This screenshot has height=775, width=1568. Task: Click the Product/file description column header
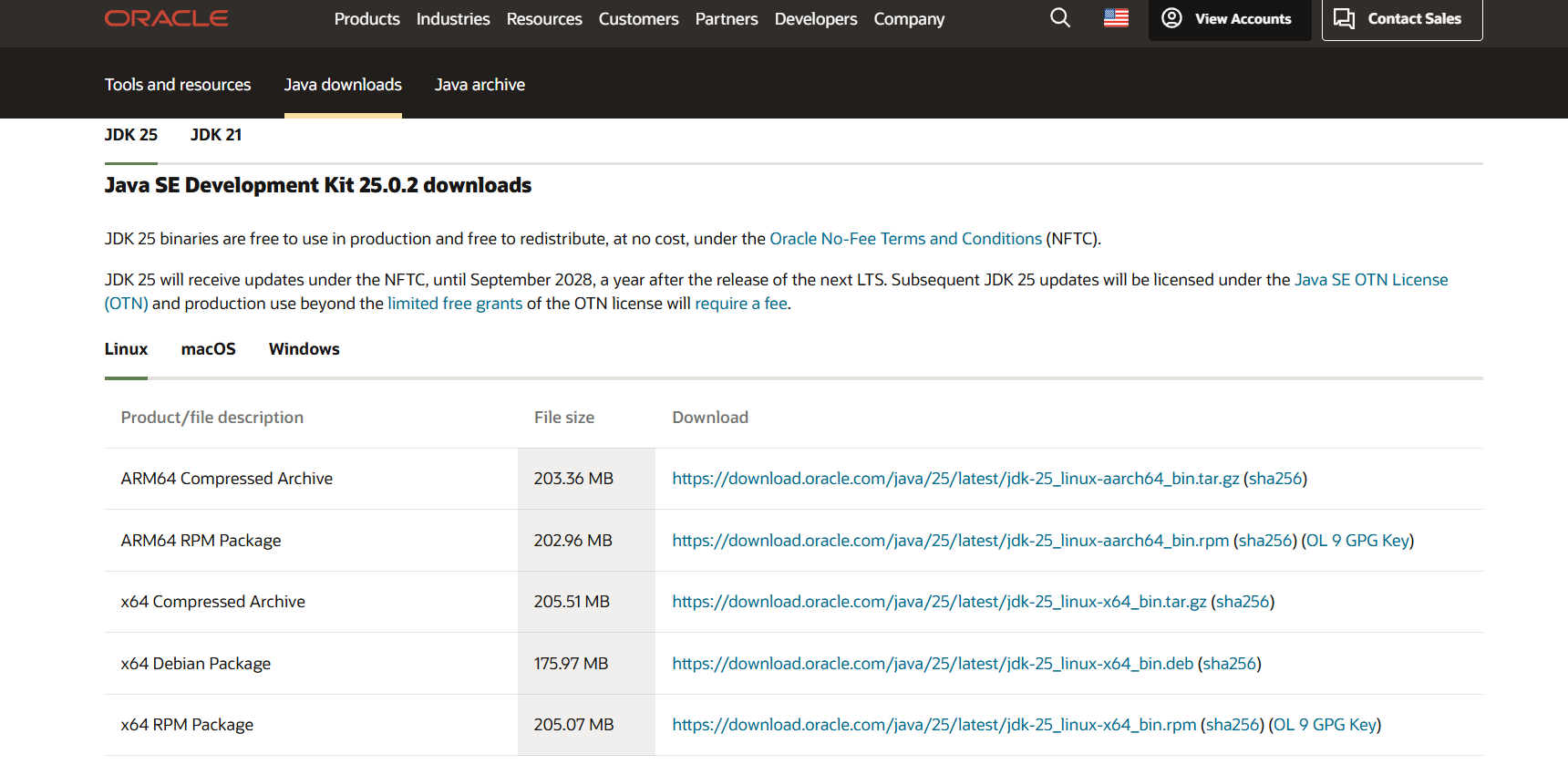[x=212, y=418]
